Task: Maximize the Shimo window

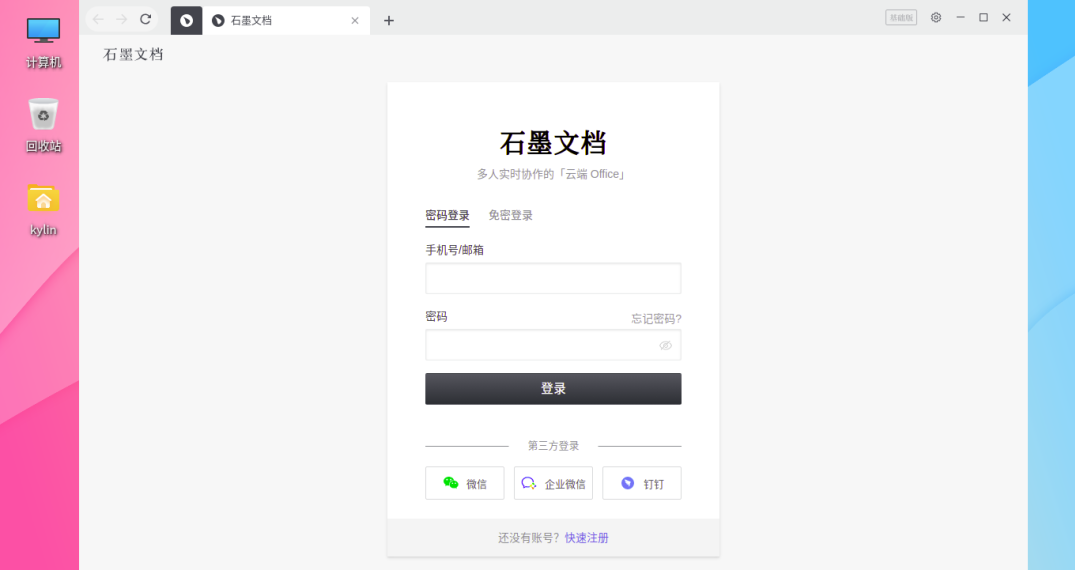Action: point(983,18)
